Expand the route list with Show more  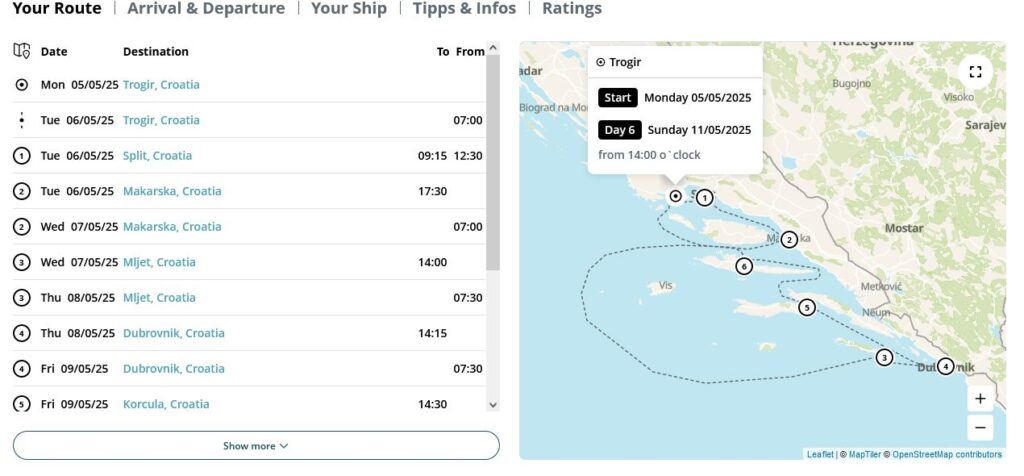click(255, 446)
